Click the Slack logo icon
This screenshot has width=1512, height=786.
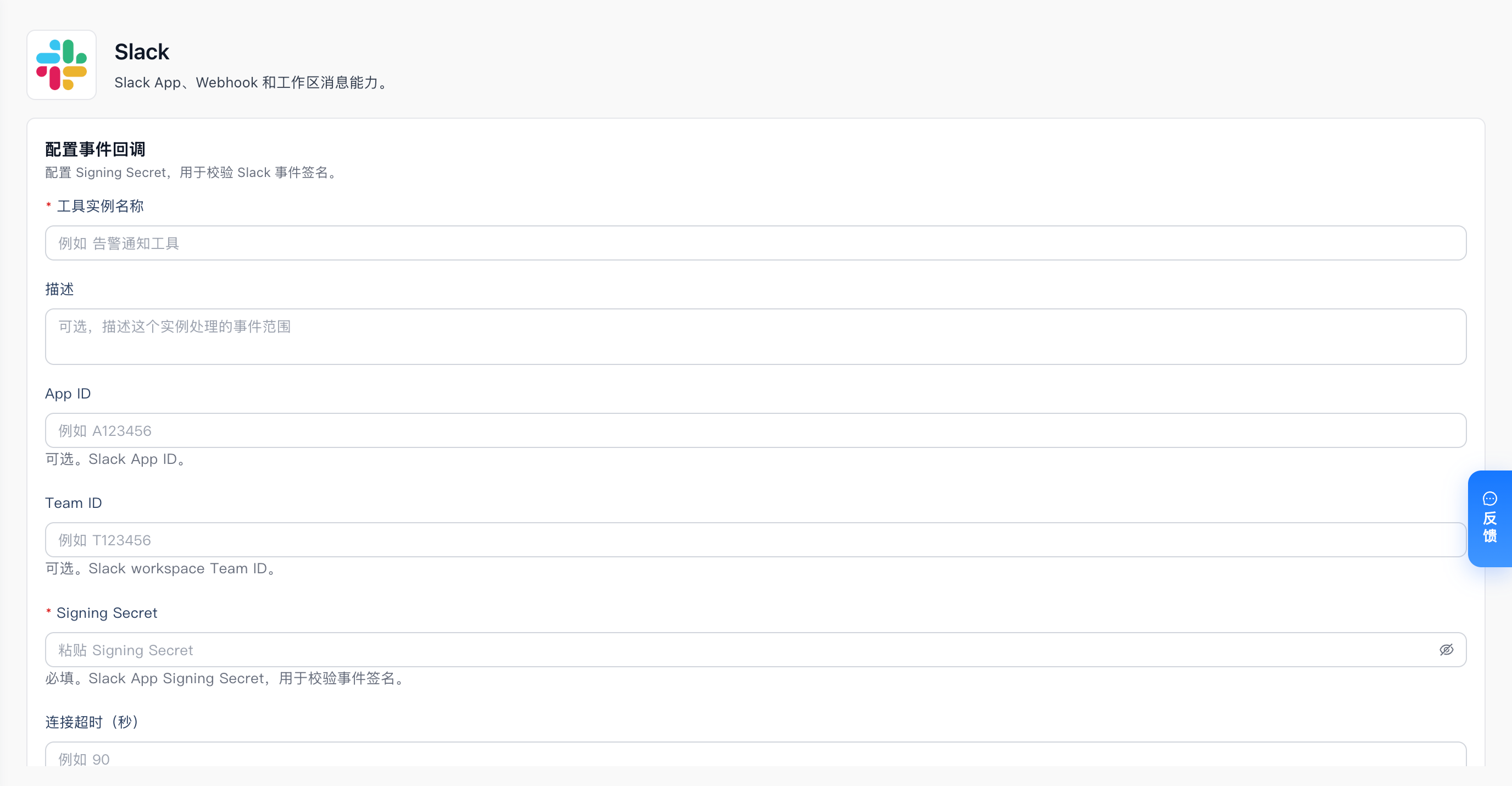pyautogui.click(x=62, y=64)
